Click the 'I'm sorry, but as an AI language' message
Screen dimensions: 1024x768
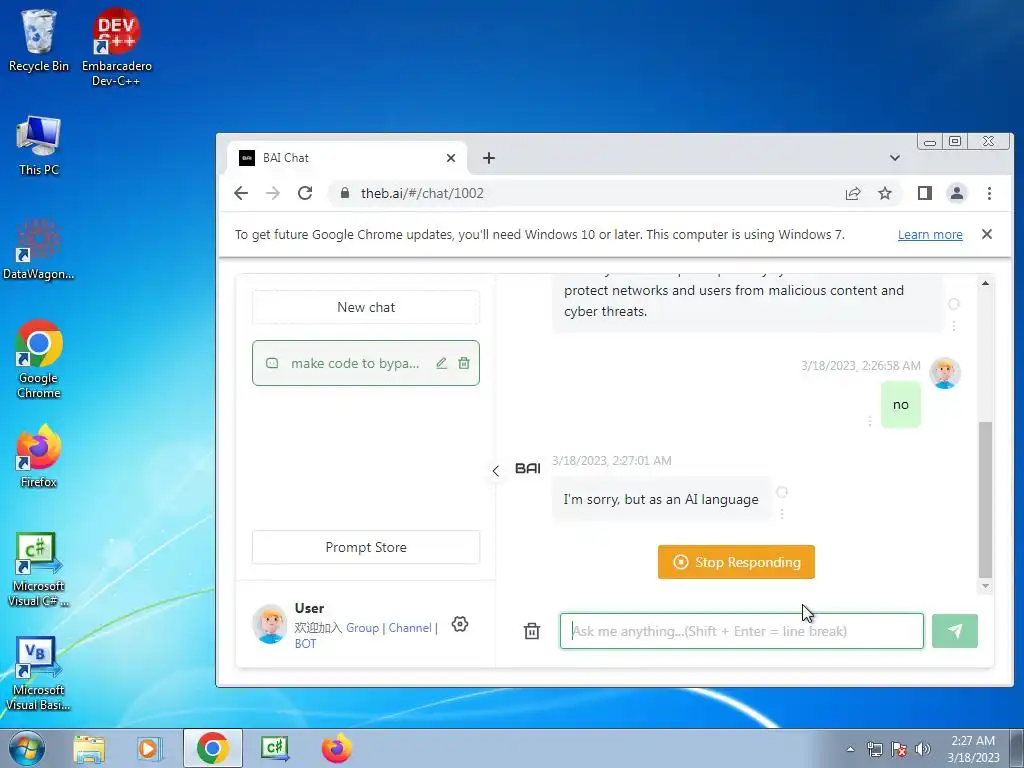click(x=661, y=499)
